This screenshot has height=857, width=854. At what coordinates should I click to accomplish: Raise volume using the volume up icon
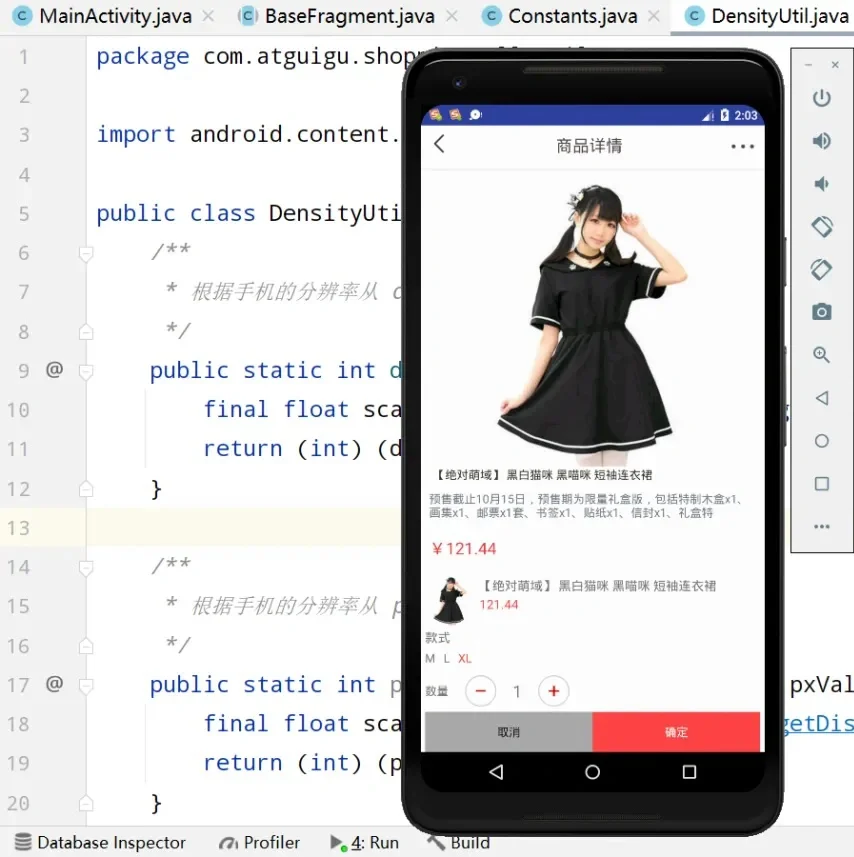[x=821, y=141]
